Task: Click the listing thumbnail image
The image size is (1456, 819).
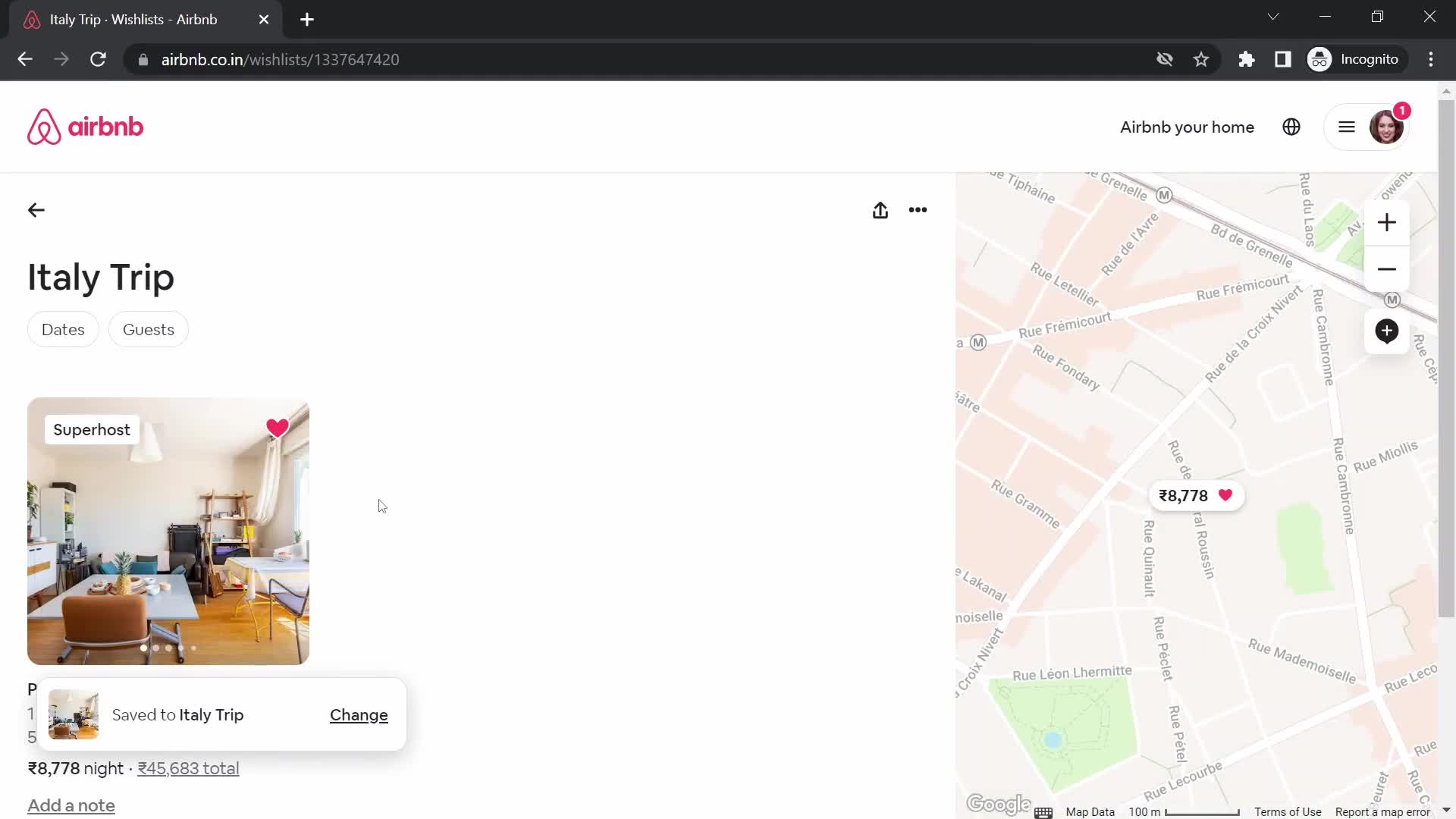Action: click(x=168, y=531)
